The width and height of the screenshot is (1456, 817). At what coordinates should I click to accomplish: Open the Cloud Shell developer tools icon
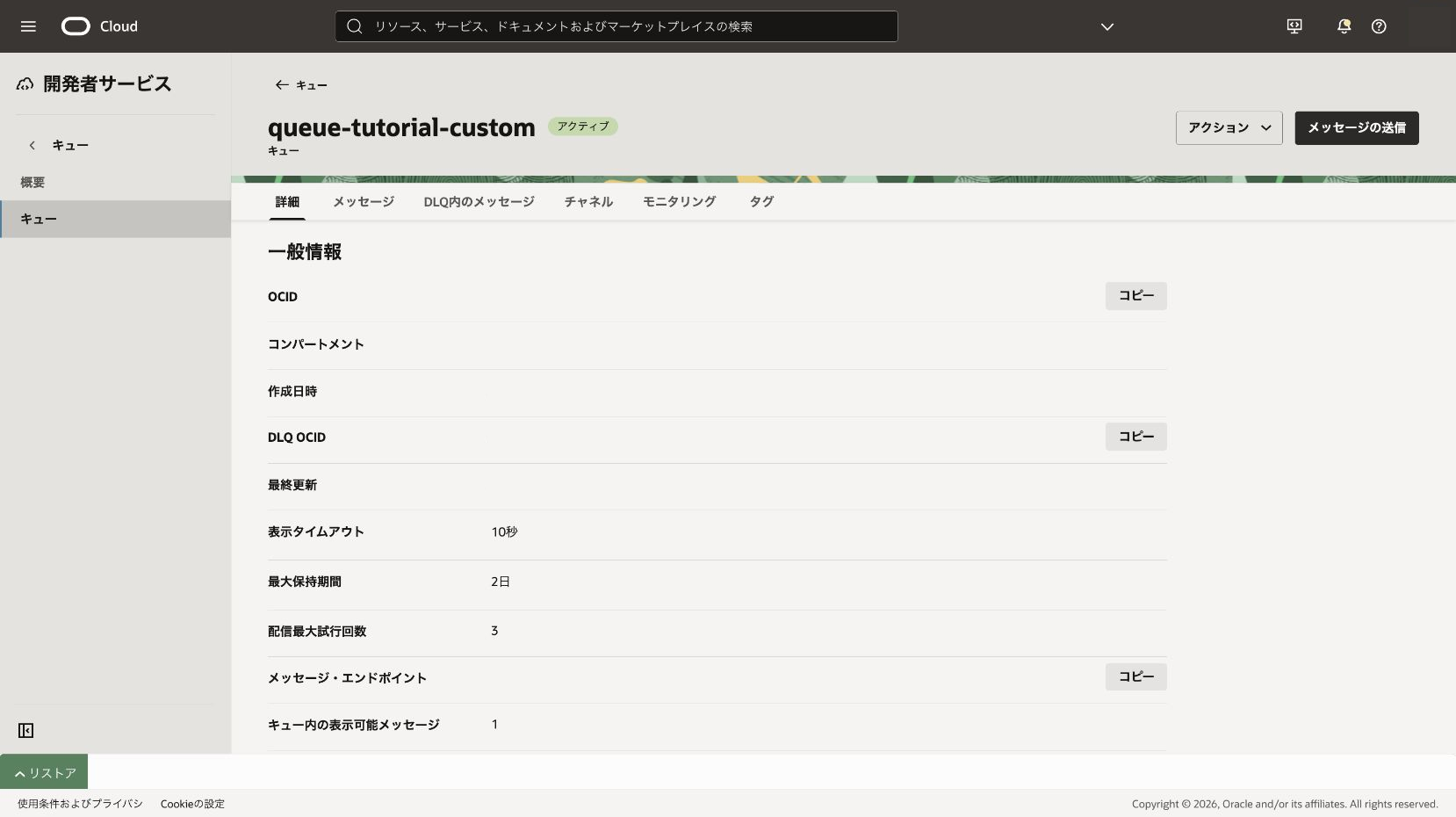(x=1294, y=26)
